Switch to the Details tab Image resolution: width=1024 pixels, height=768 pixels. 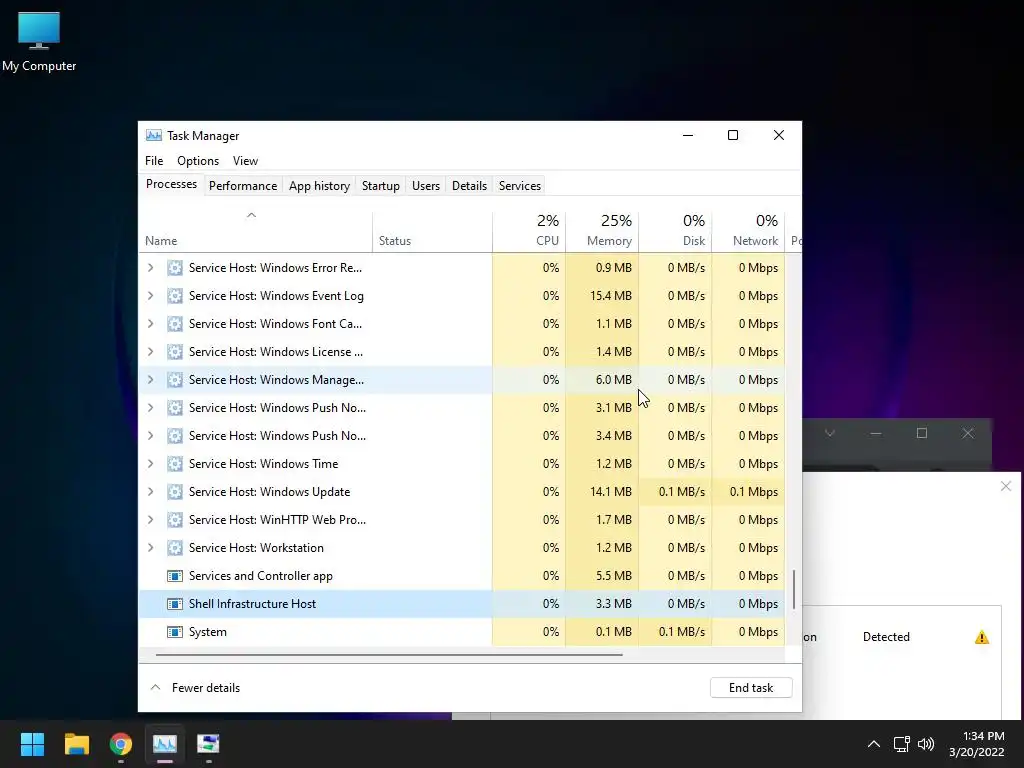click(470, 185)
